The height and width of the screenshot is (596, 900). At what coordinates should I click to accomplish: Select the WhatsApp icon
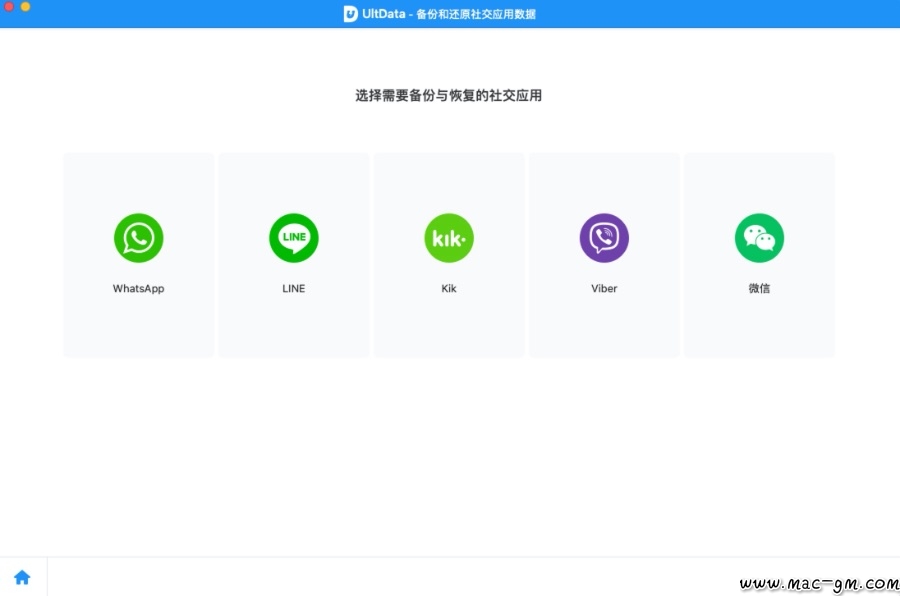tap(138, 238)
